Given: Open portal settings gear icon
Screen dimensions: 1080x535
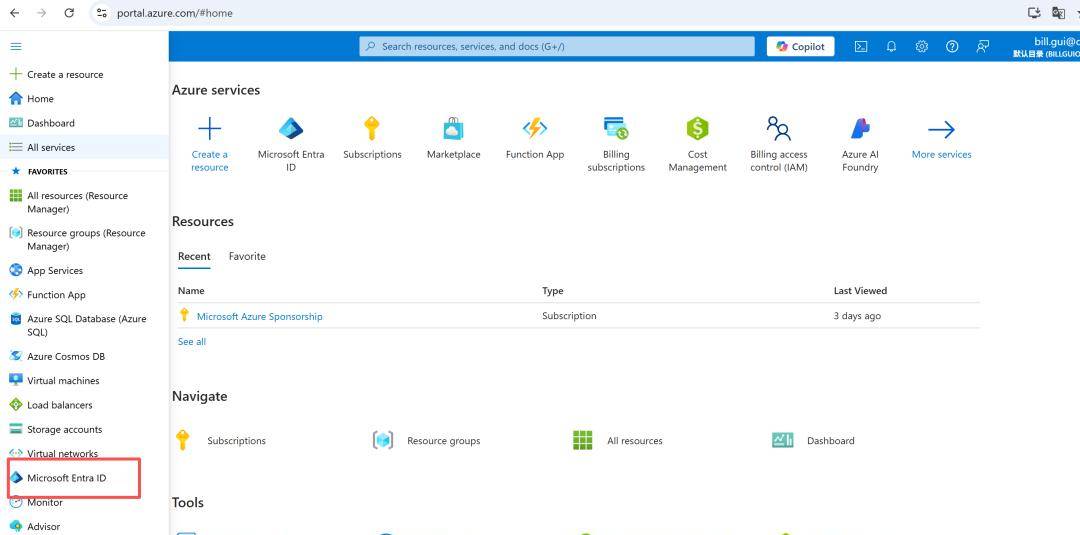Looking at the screenshot, I should [922, 46].
